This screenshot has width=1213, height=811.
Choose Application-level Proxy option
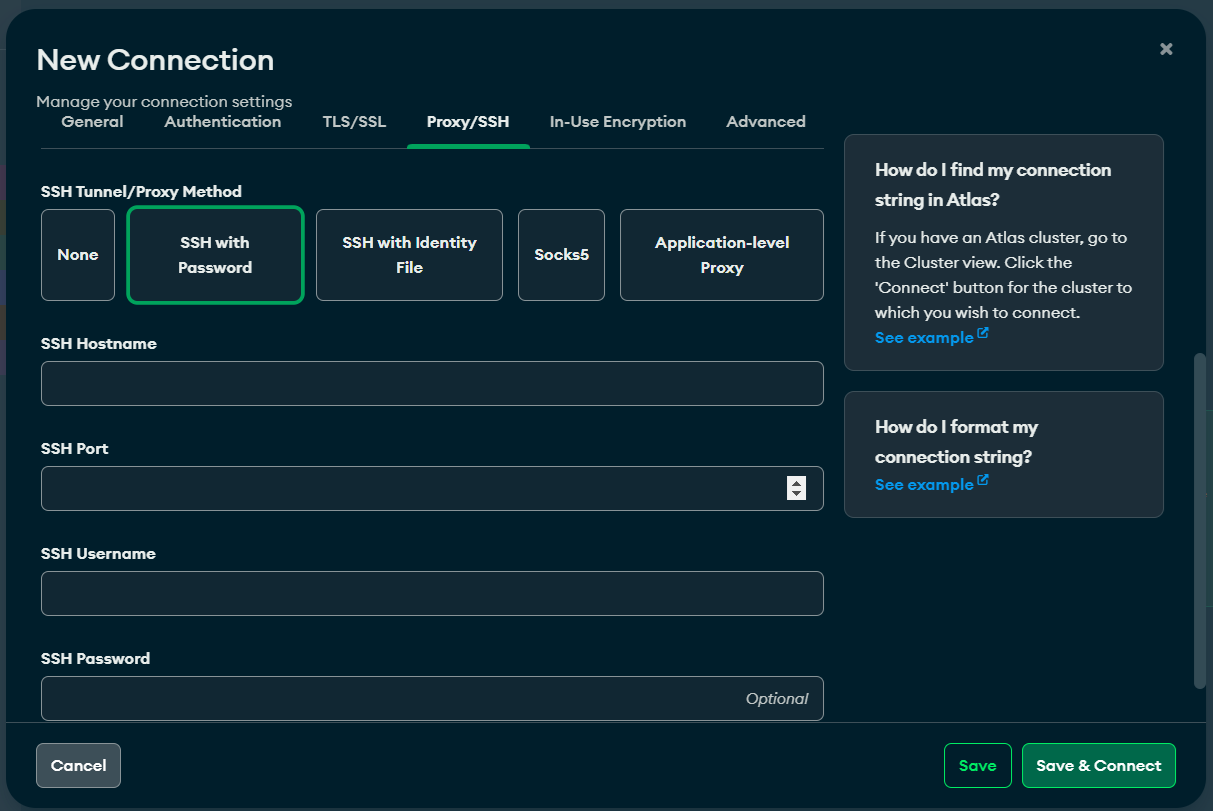point(721,255)
